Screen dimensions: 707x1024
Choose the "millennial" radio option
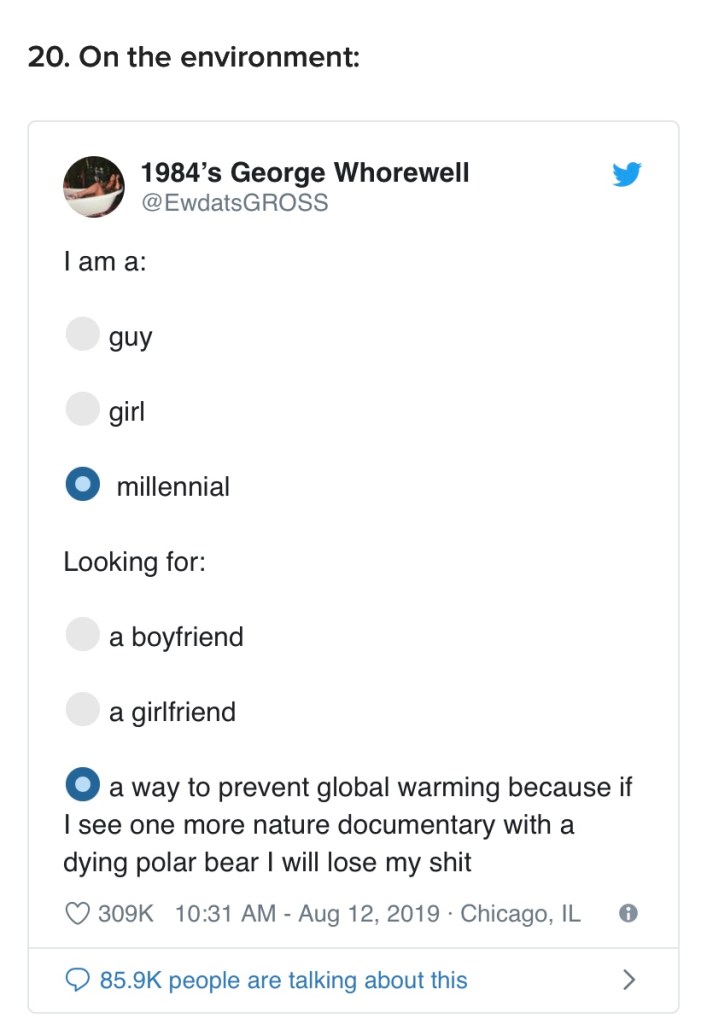[82, 484]
